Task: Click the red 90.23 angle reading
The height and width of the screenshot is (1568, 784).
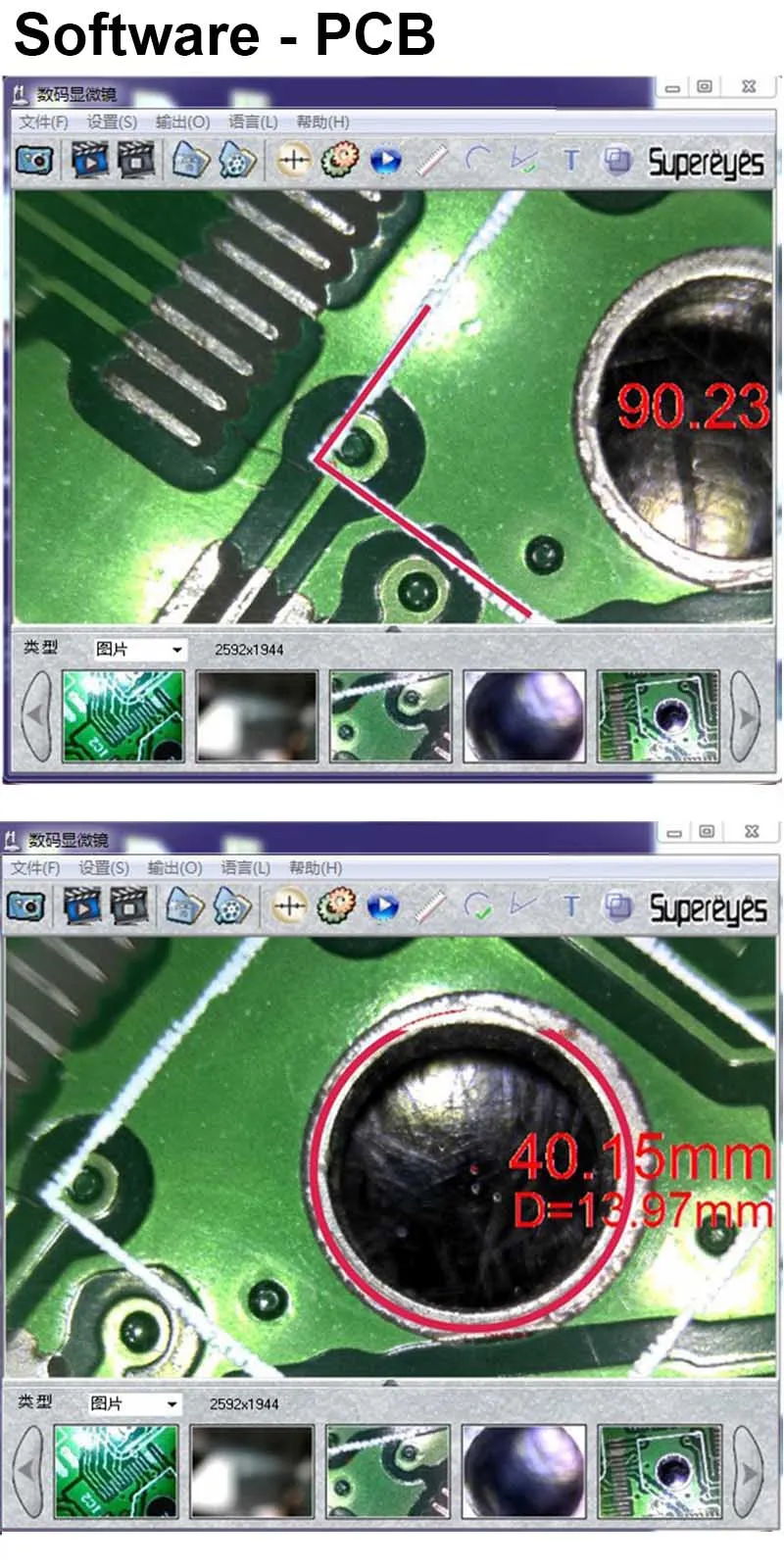Action: point(694,406)
